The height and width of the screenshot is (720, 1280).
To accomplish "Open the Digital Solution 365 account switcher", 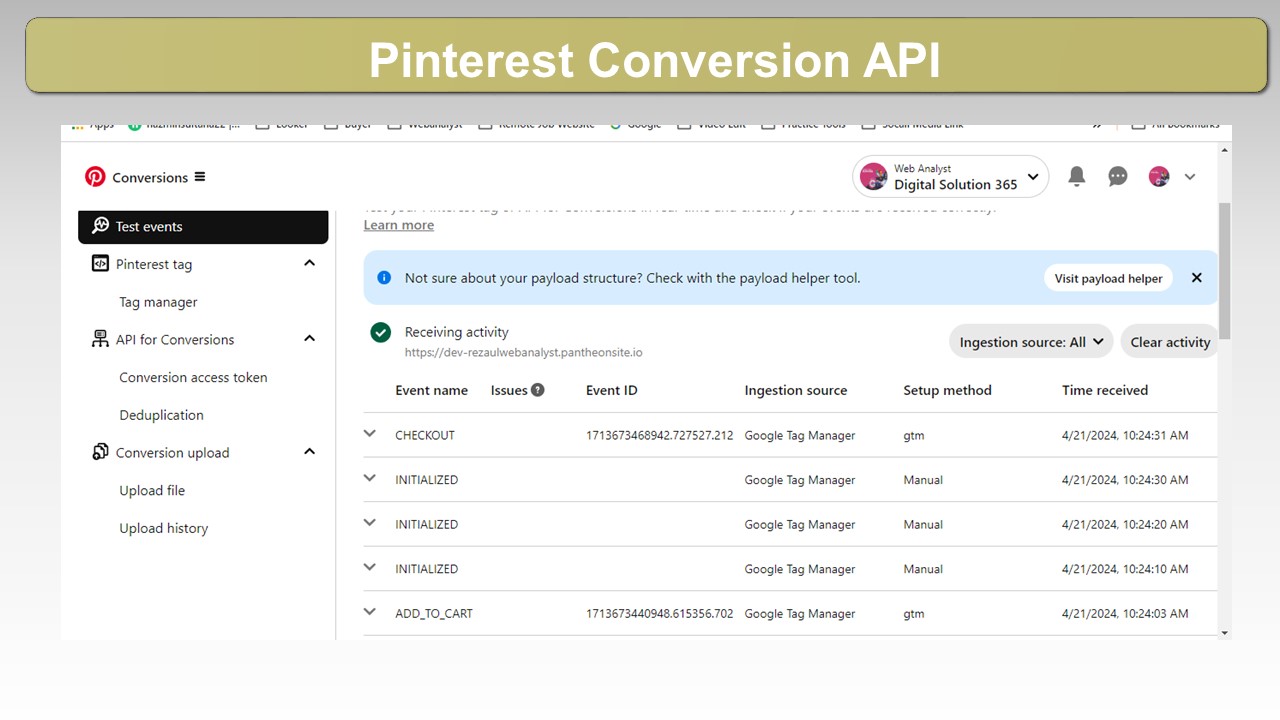I will click(950, 177).
